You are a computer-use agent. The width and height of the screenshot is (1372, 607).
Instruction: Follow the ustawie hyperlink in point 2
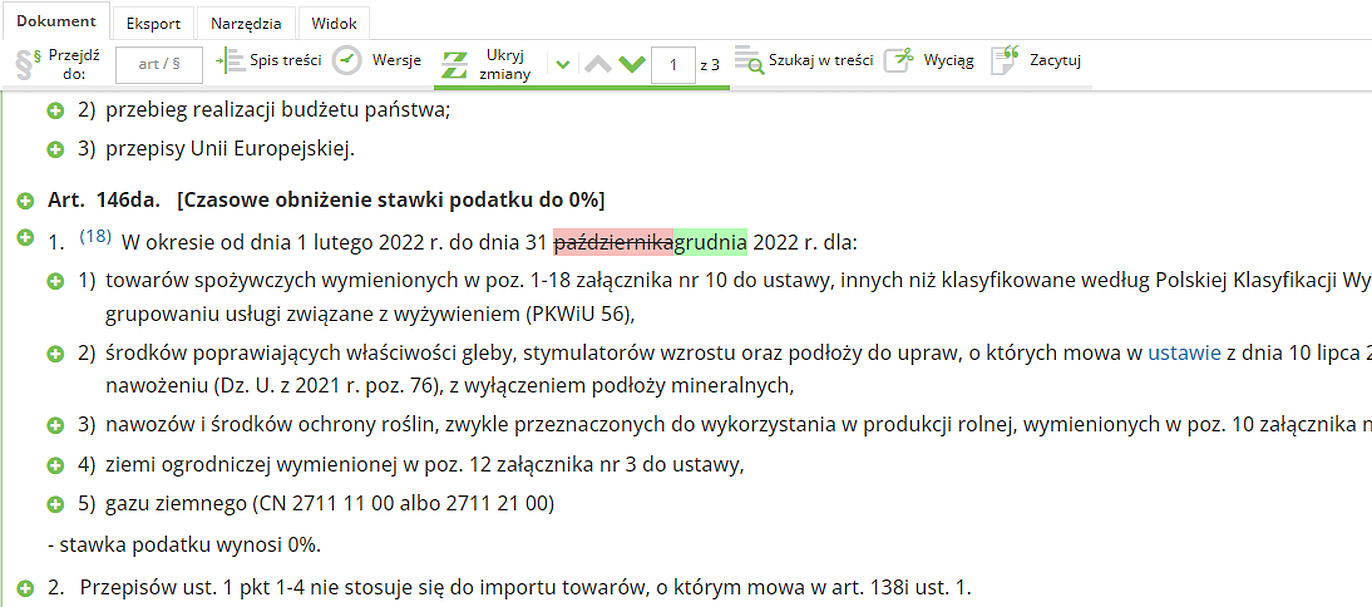tap(1184, 352)
